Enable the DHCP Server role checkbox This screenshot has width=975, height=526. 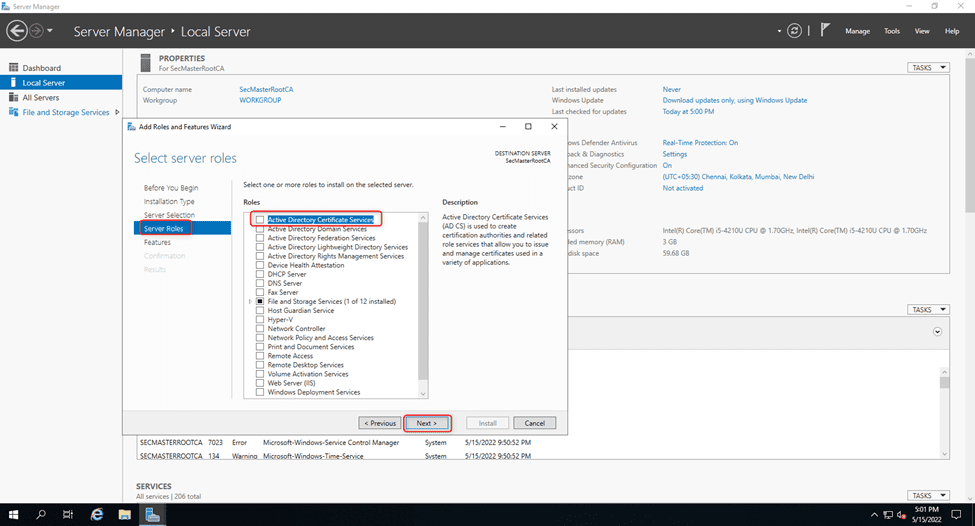(260, 274)
